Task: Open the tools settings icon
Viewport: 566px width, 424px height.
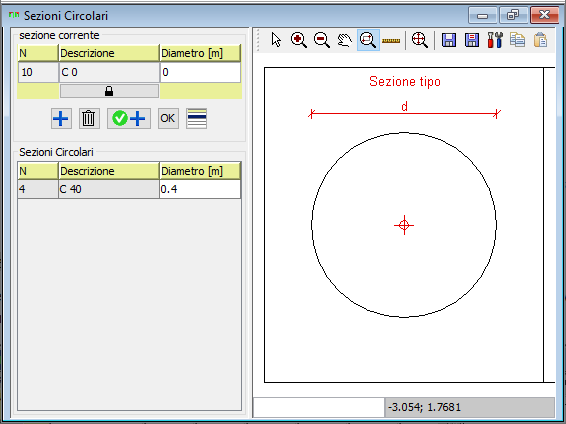Action: coord(495,40)
